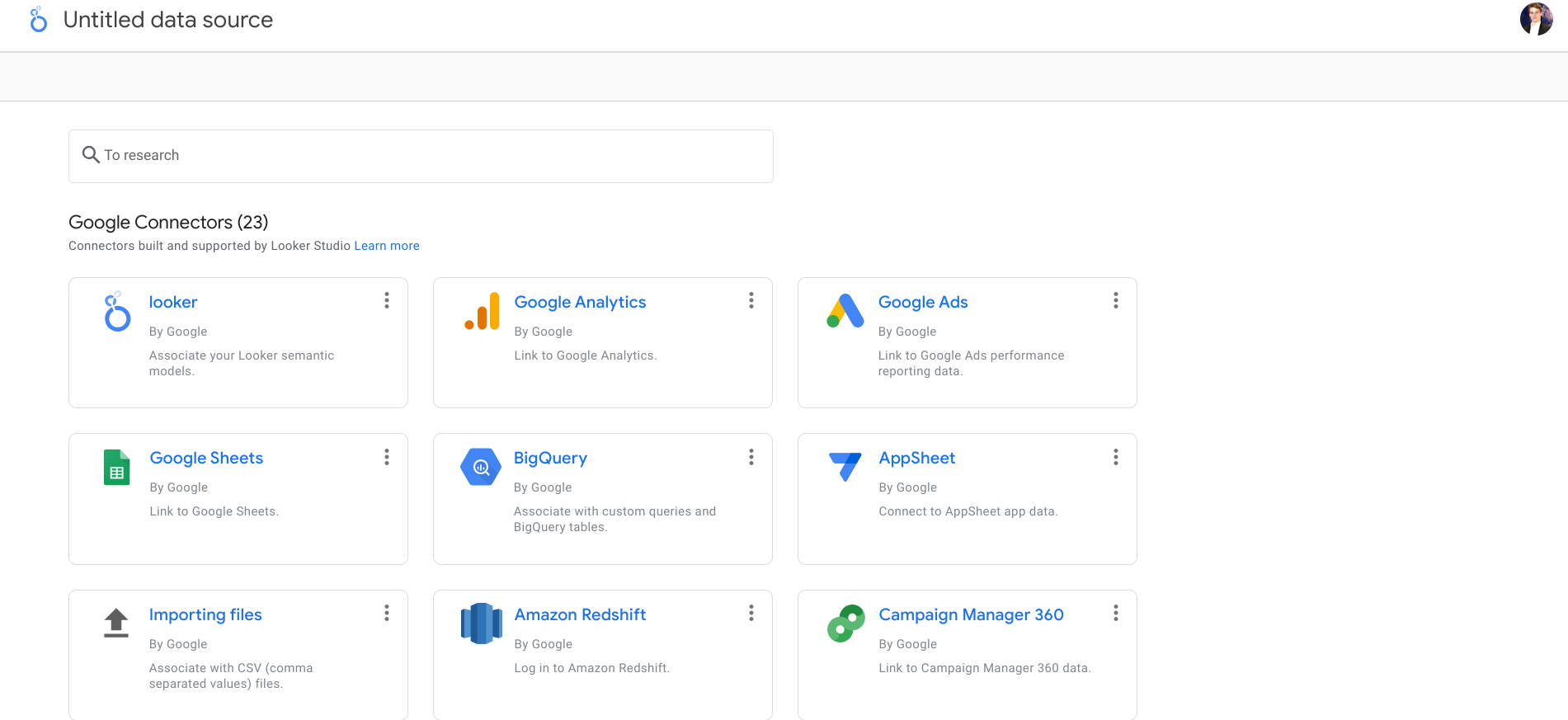
Task: Open more options for AppSheet
Action: [1115, 457]
